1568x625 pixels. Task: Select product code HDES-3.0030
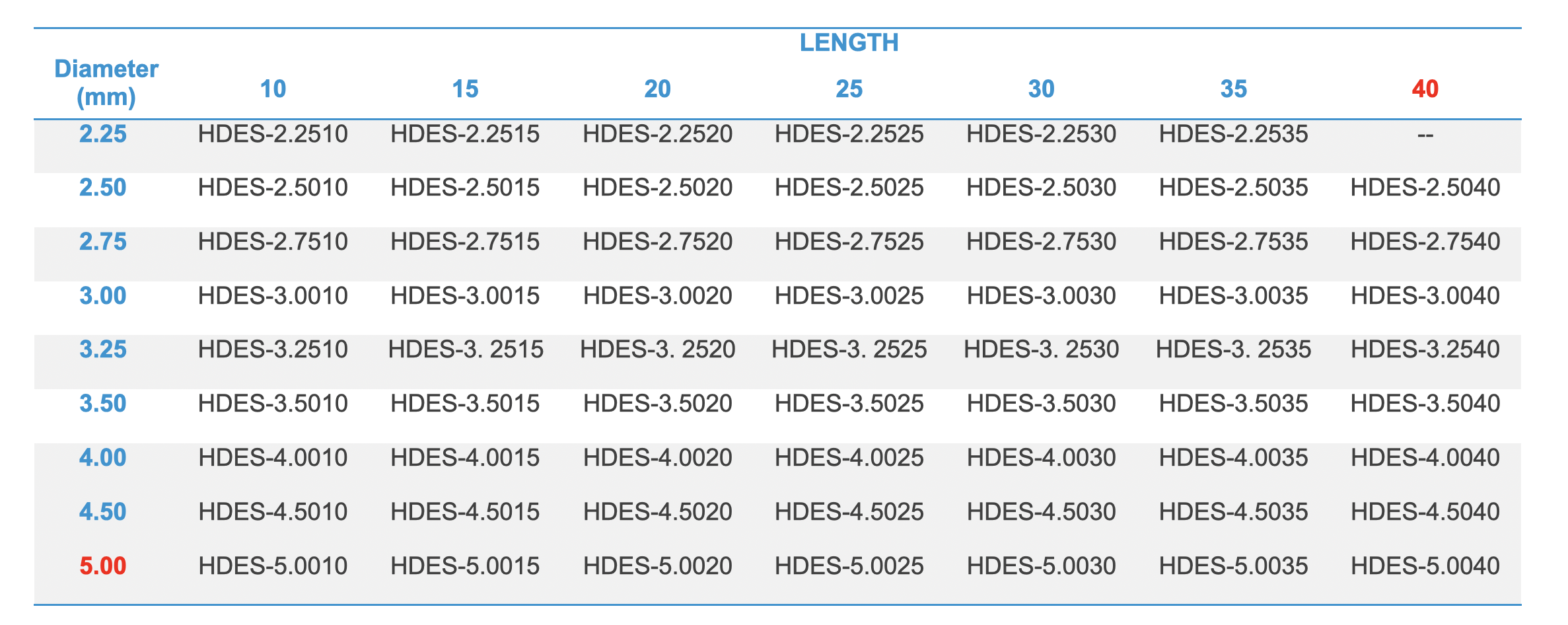point(1041,296)
